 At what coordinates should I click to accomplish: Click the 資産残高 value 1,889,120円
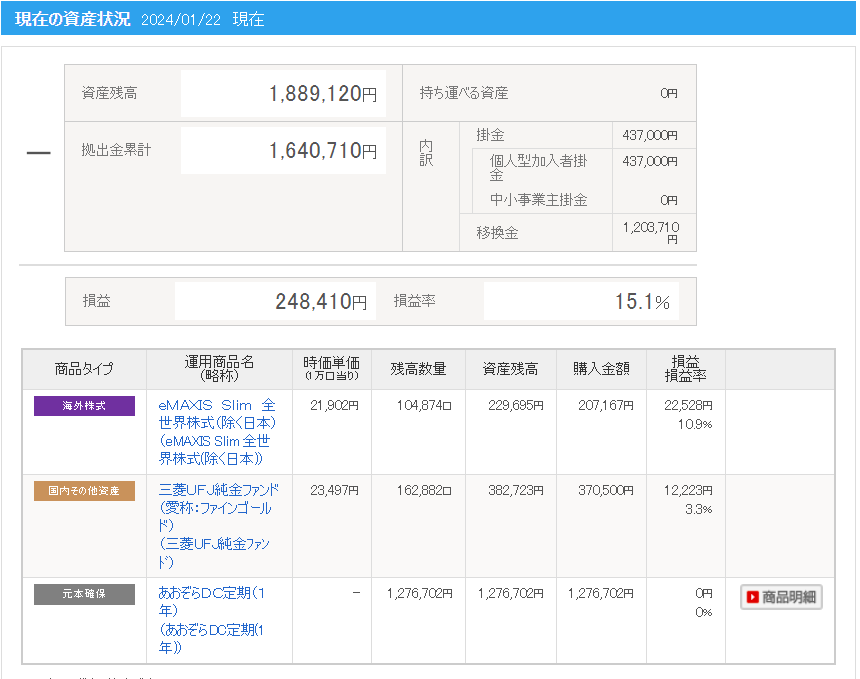click(x=322, y=94)
